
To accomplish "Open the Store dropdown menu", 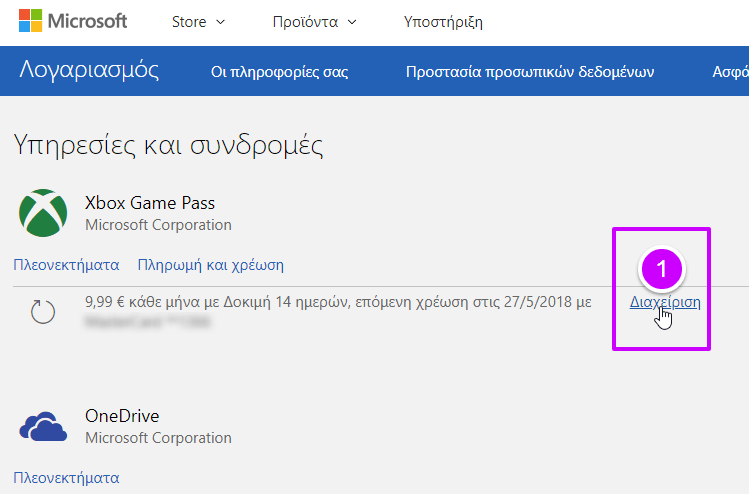I will tap(198, 22).
